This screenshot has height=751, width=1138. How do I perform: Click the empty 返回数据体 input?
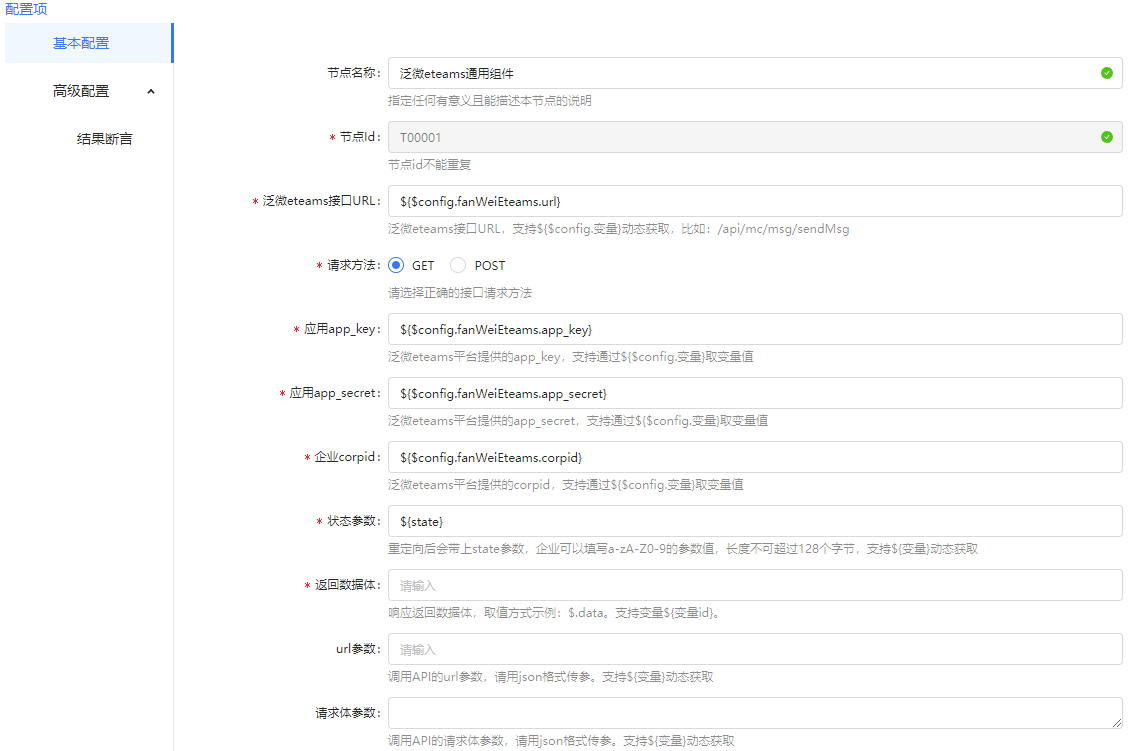tap(754, 585)
